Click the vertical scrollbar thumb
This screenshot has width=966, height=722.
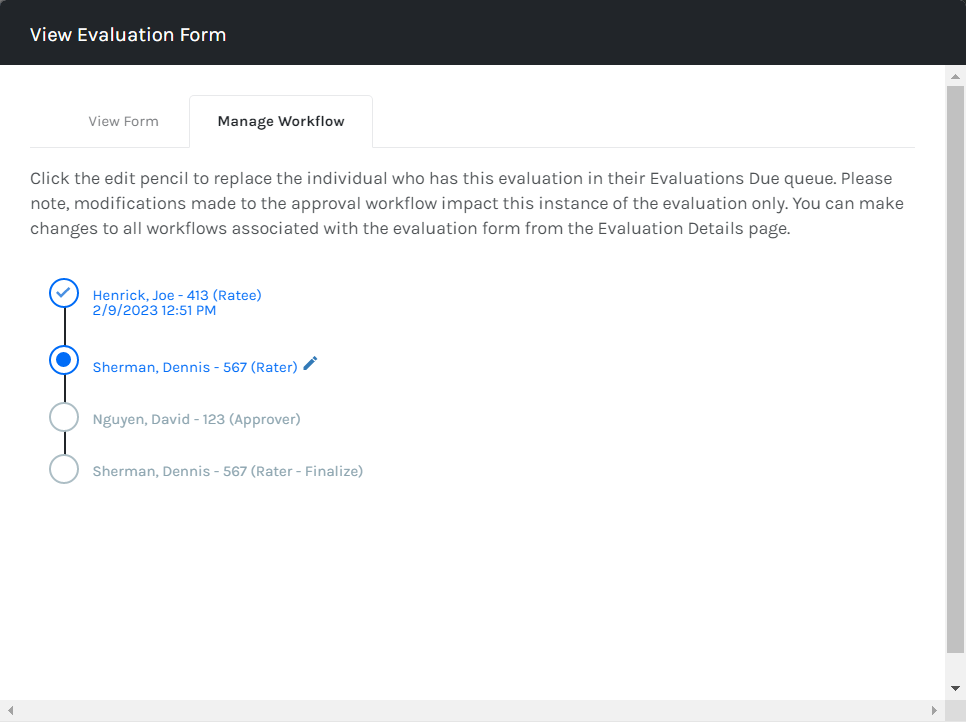[x=955, y=369]
